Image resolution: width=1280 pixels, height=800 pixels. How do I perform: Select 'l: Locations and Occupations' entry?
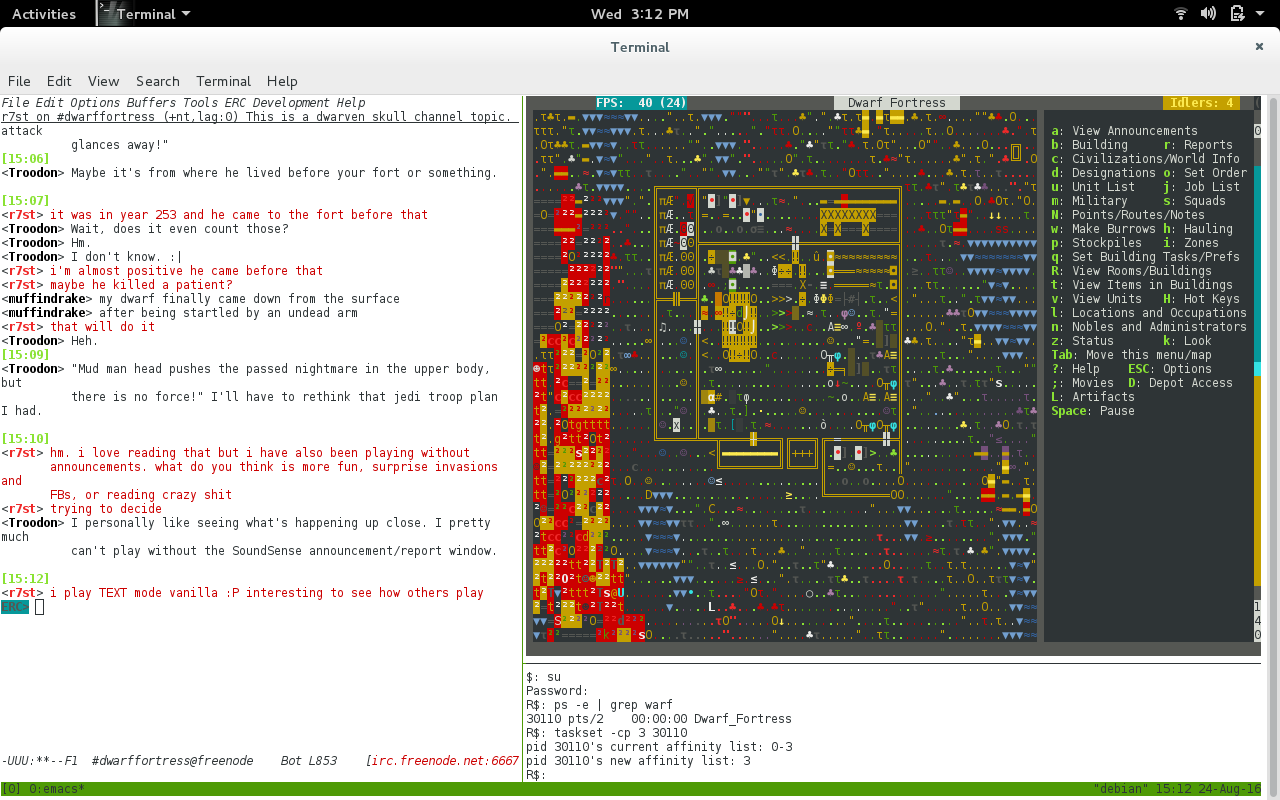(1149, 313)
